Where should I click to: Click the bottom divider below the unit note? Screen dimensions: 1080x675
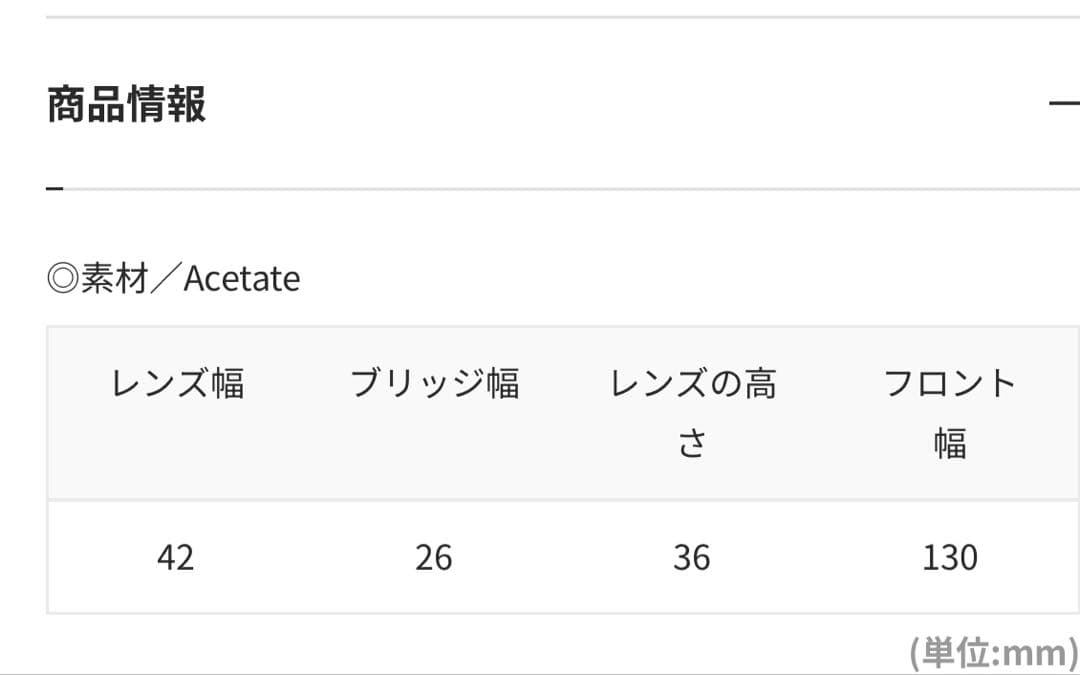pyautogui.click(x=540, y=673)
